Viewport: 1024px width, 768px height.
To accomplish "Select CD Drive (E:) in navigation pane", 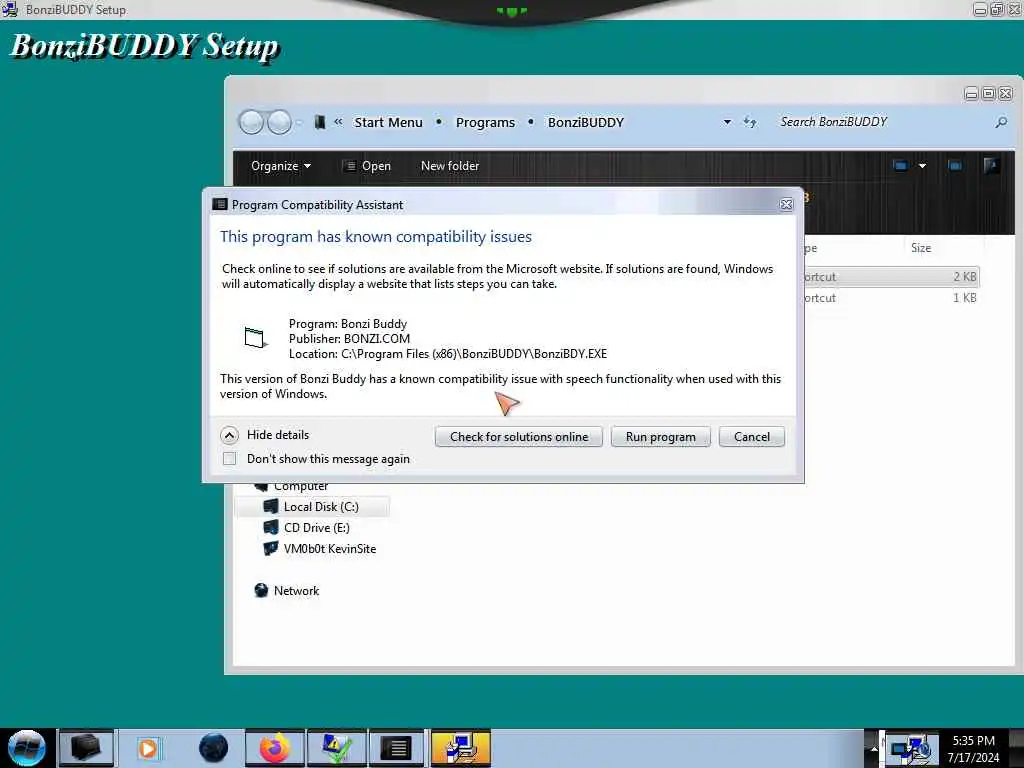I will (317, 528).
